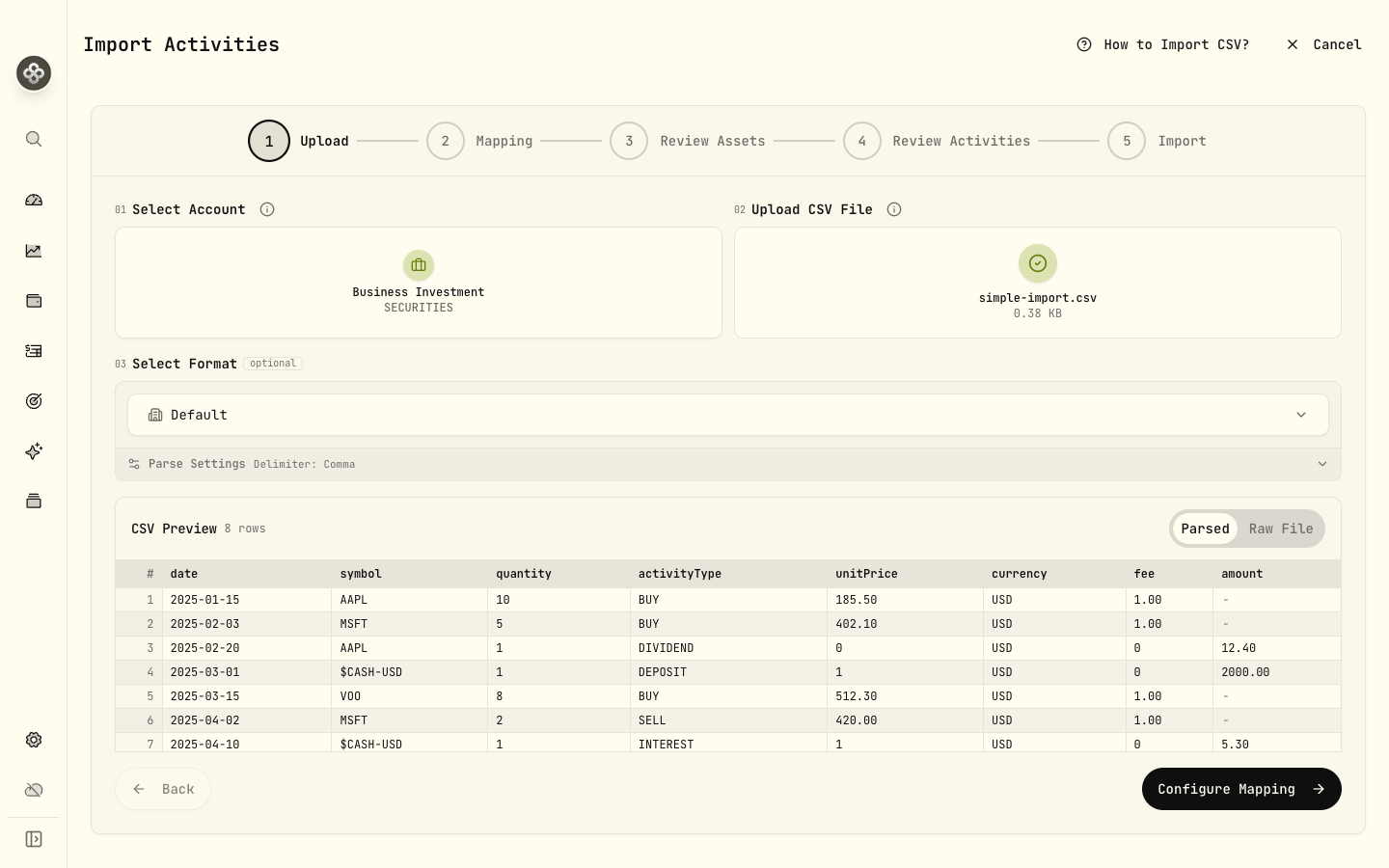
Task: Go to step 4 Review Activities
Action: click(x=937, y=141)
